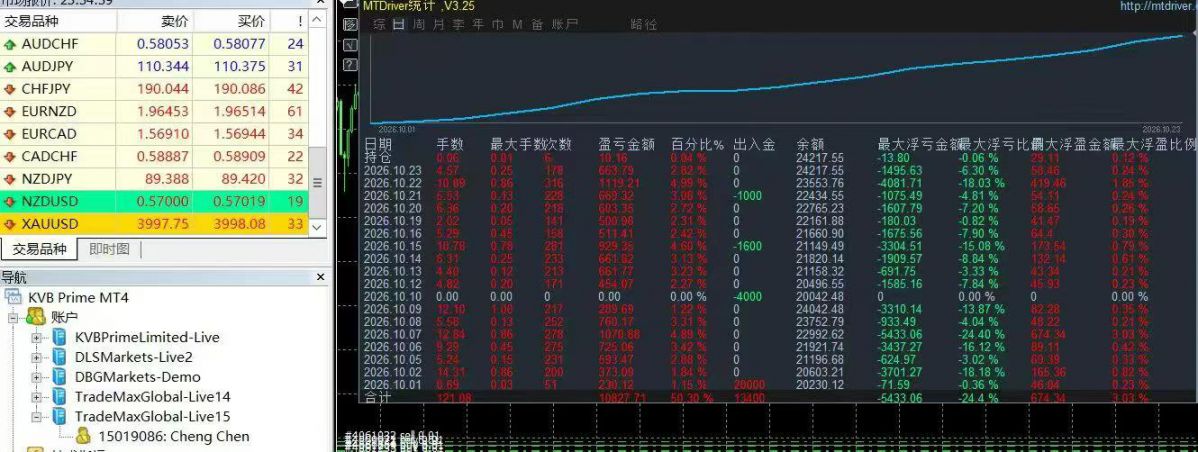Click the 合计 totals row label
Image resolution: width=1198 pixels, height=452 pixels.
point(378,397)
